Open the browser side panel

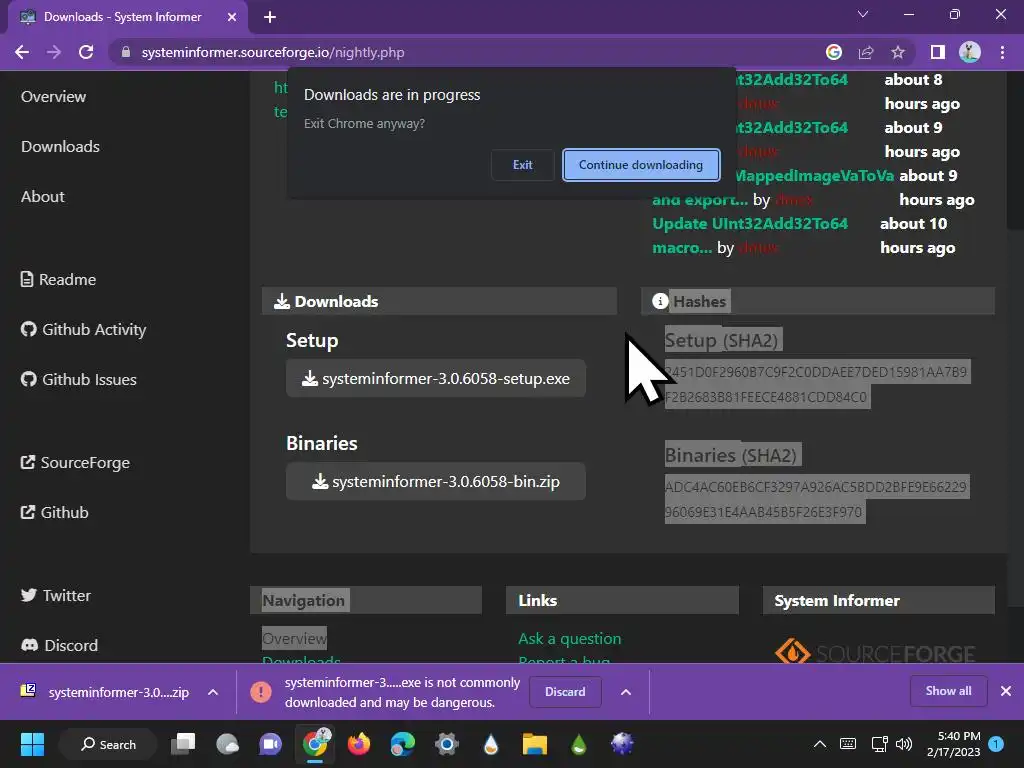pyautogui.click(x=938, y=52)
